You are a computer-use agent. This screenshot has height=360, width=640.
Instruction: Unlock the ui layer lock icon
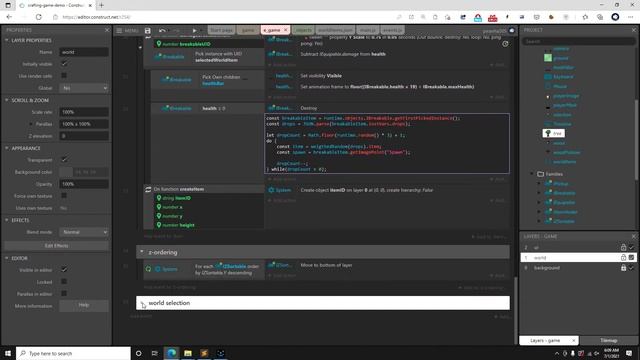(x=623, y=247)
